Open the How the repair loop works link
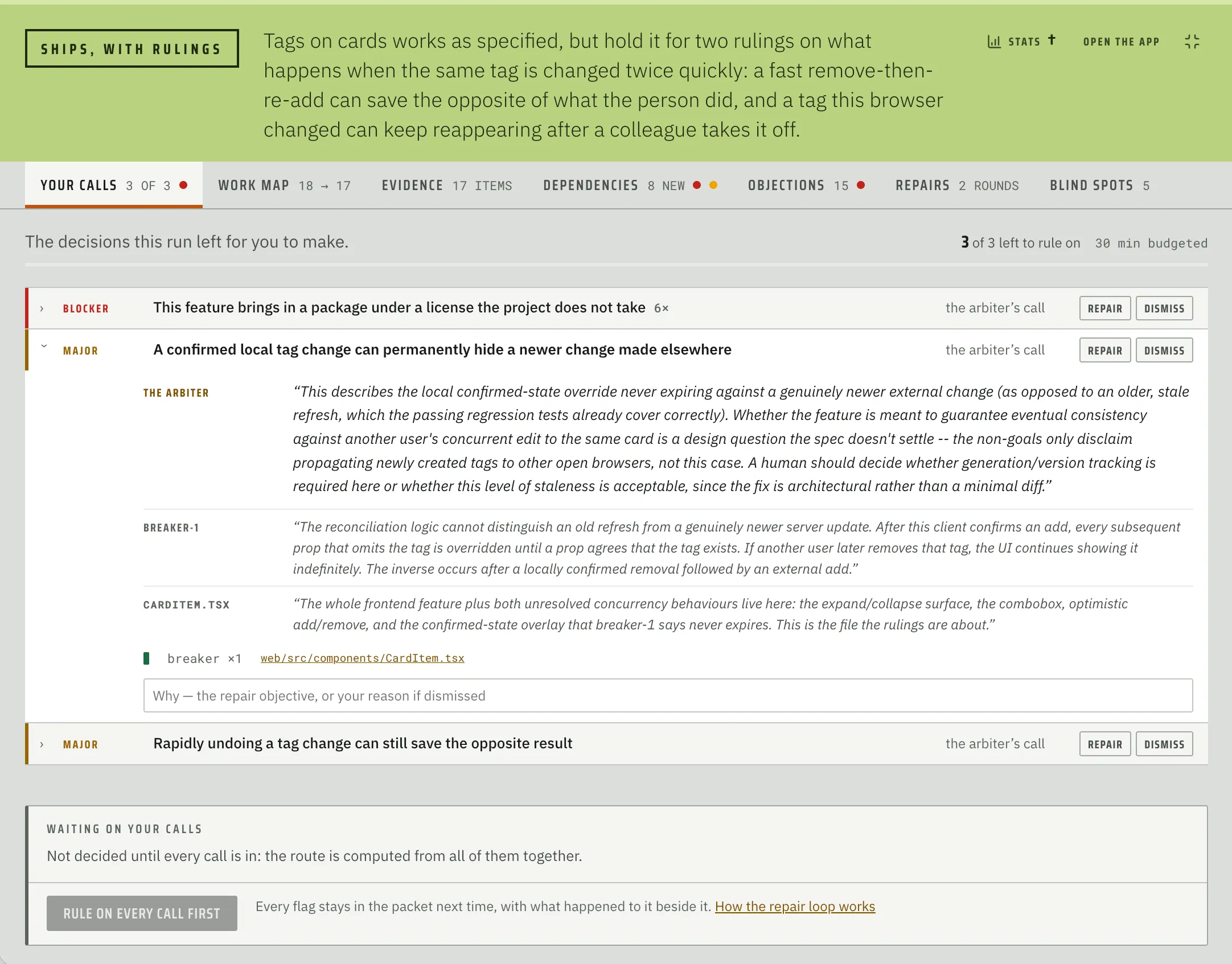 (795, 907)
